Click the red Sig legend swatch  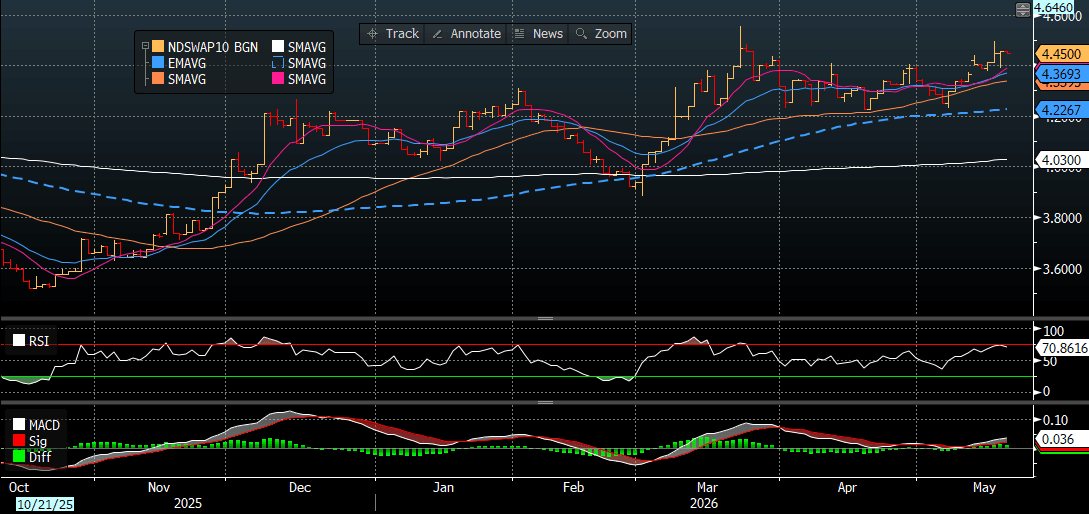(19, 440)
